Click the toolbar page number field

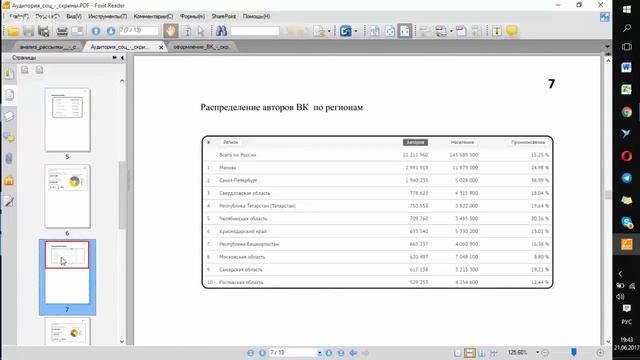pos(139,31)
